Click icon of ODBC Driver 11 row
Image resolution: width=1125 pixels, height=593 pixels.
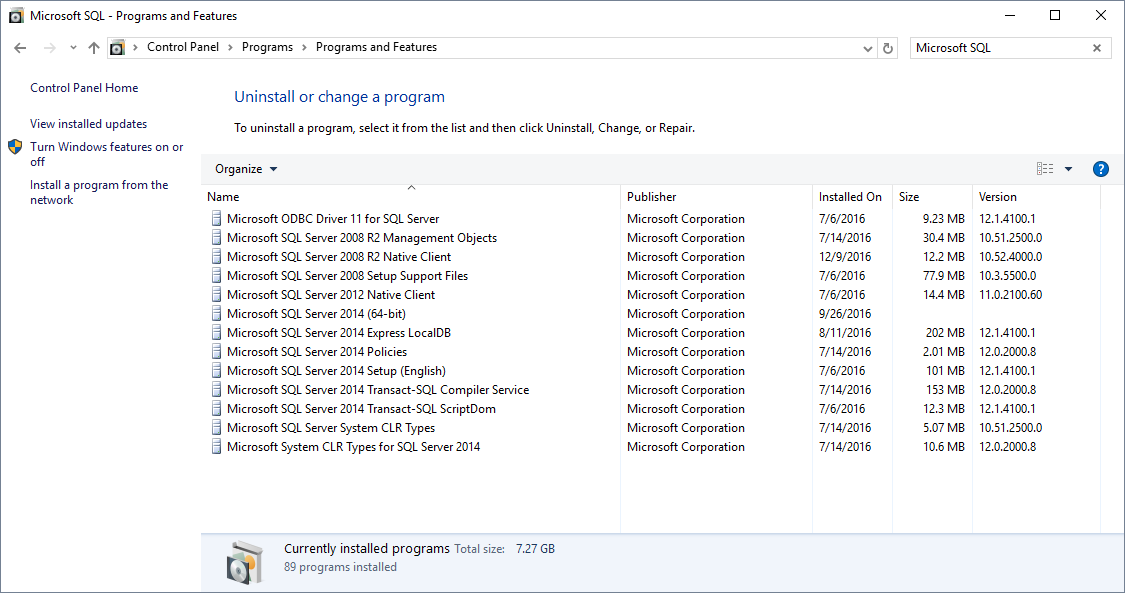(216, 219)
